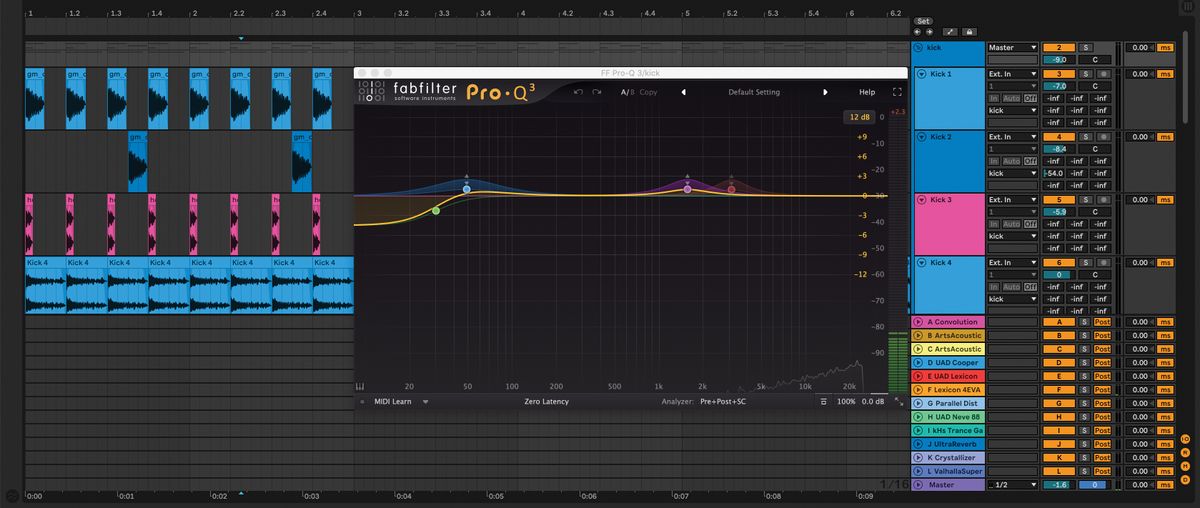
Task: Click the resize handle icon in Pro-Q 3
Action: 898,401
